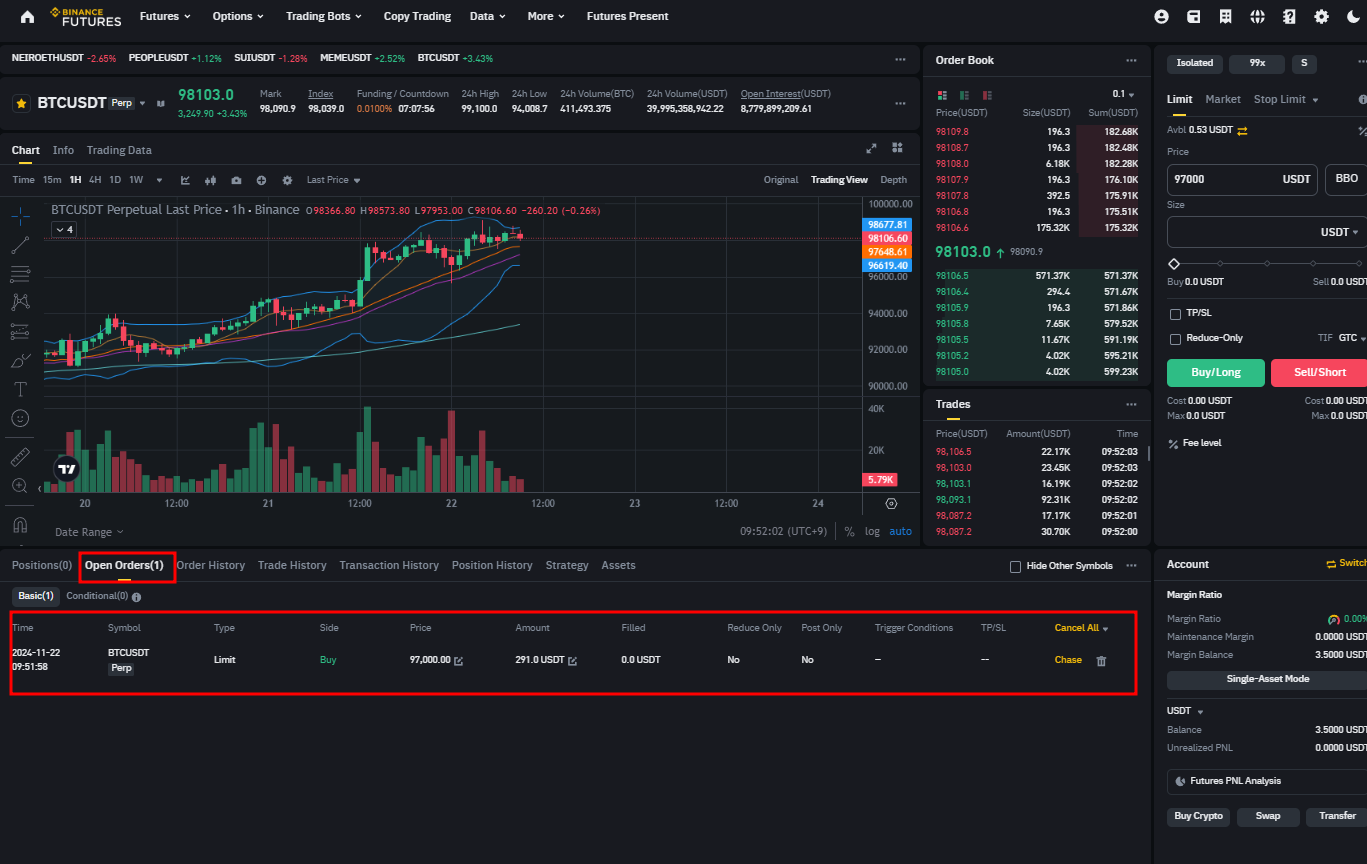Click the Chase link on the order
This screenshot has width=1367, height=864.
(1068, 660)
